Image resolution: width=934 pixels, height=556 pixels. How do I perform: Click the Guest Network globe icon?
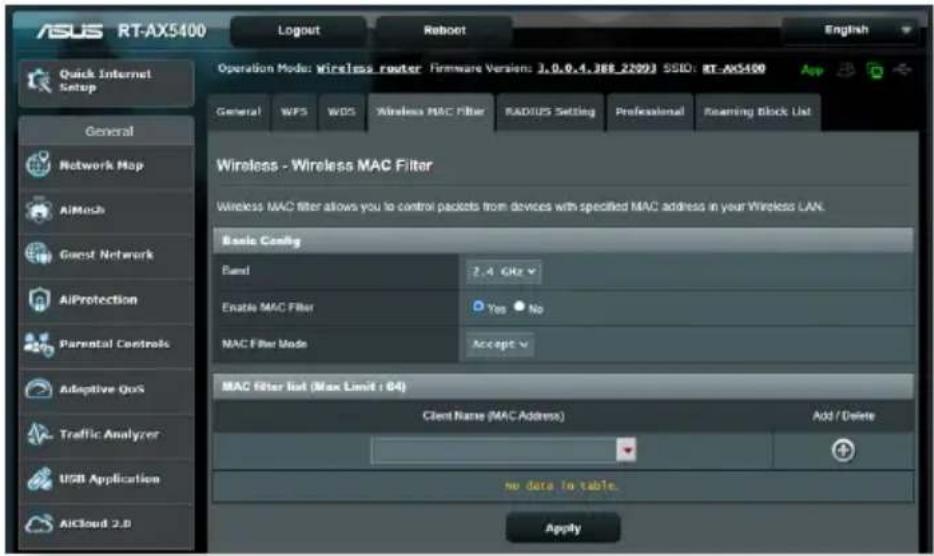pyautogui.click(x=39, y=254)
